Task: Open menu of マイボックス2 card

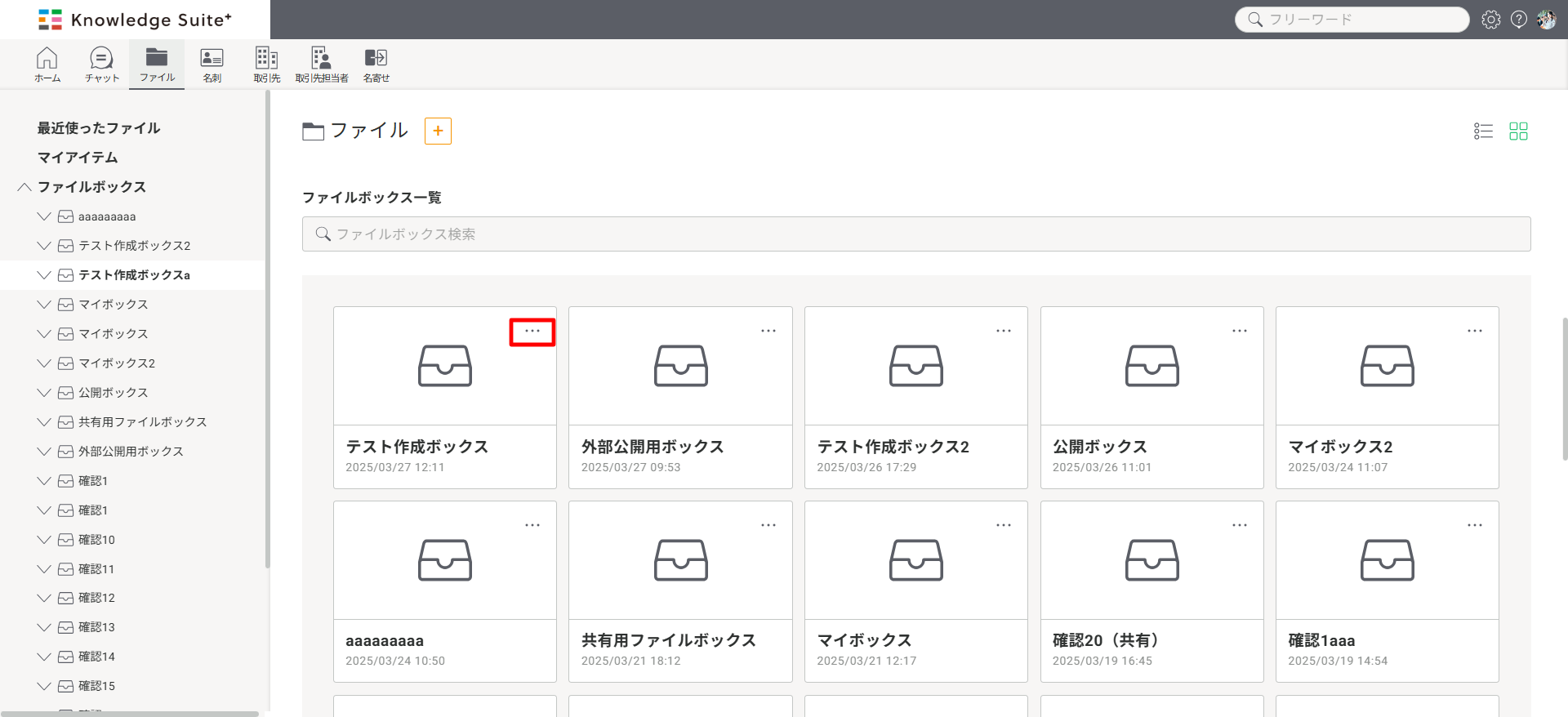Action: click(1475, 331)
